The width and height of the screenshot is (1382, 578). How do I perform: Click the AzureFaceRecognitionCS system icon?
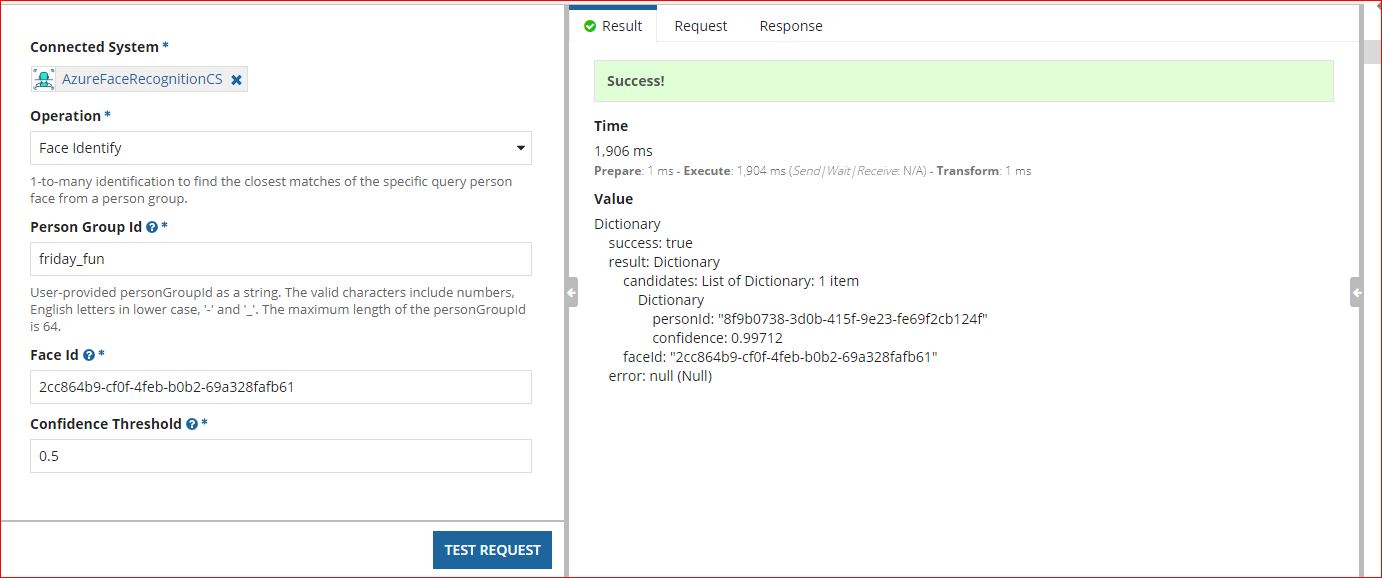(43, 78)
